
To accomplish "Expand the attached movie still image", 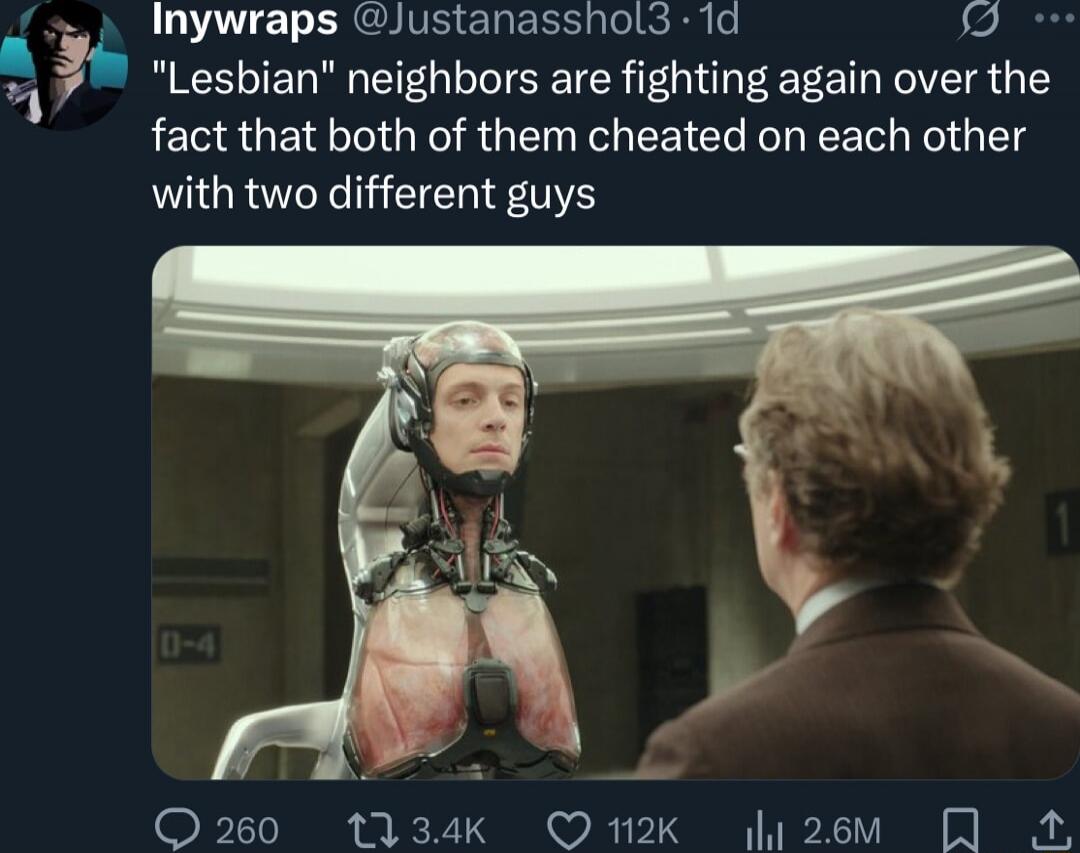I will 615,512.
